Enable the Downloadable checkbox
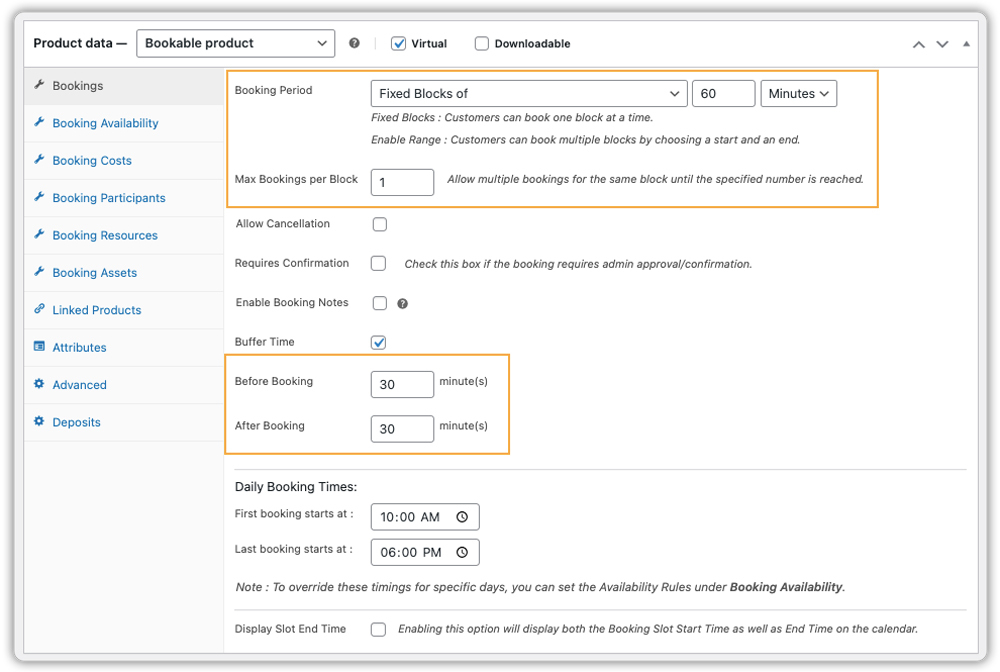 pos(481,43)
